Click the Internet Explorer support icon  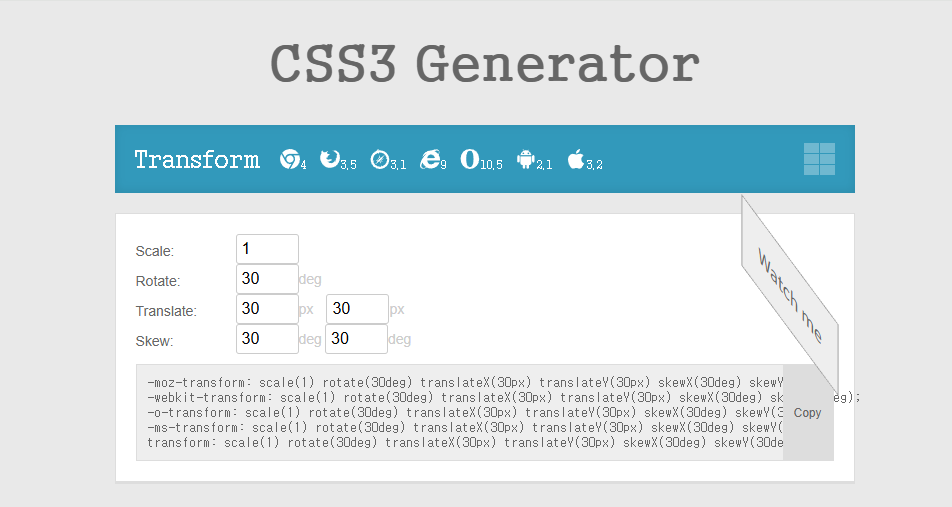coord(430,159)
